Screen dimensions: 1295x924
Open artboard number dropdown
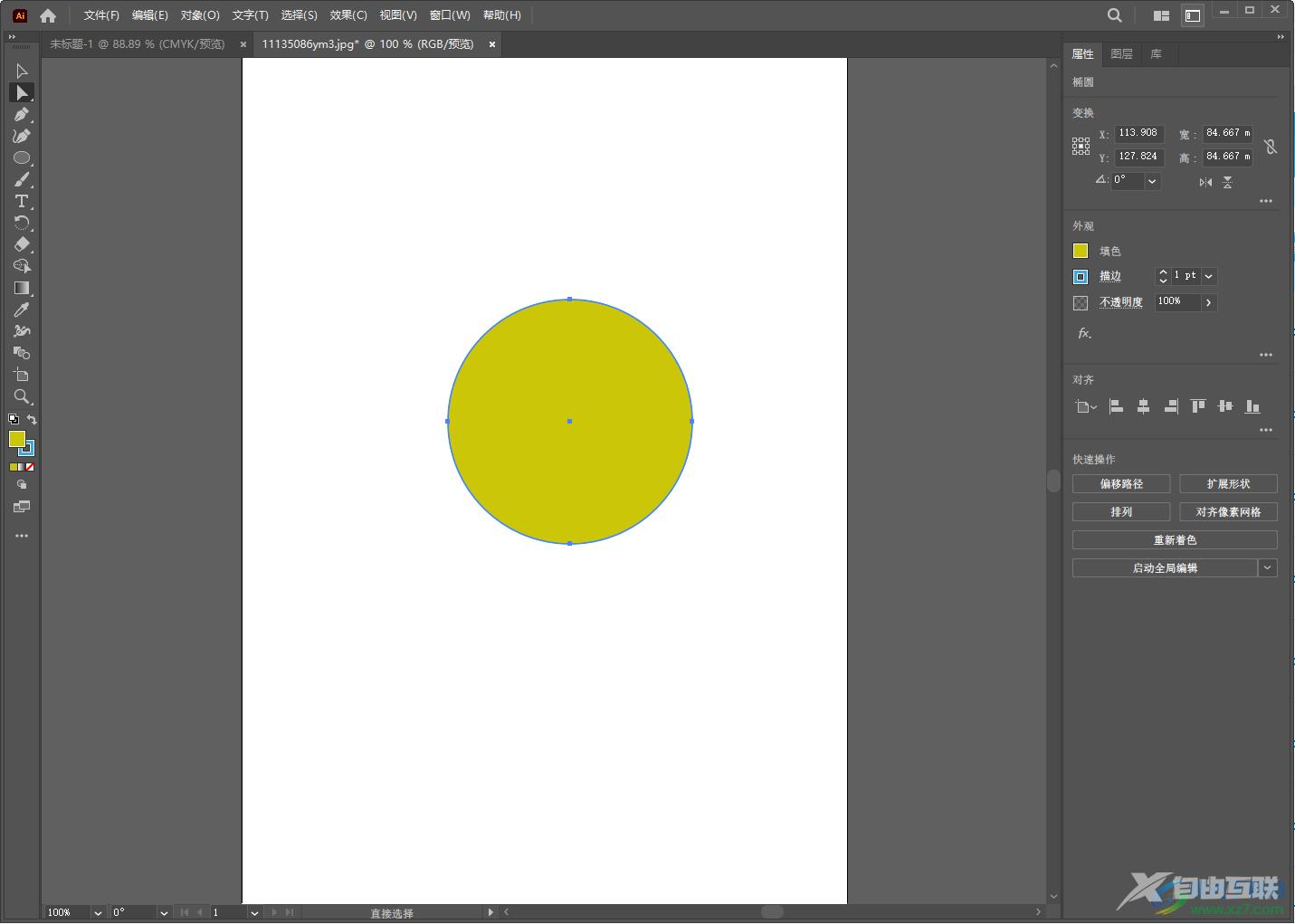coord(254,912)
